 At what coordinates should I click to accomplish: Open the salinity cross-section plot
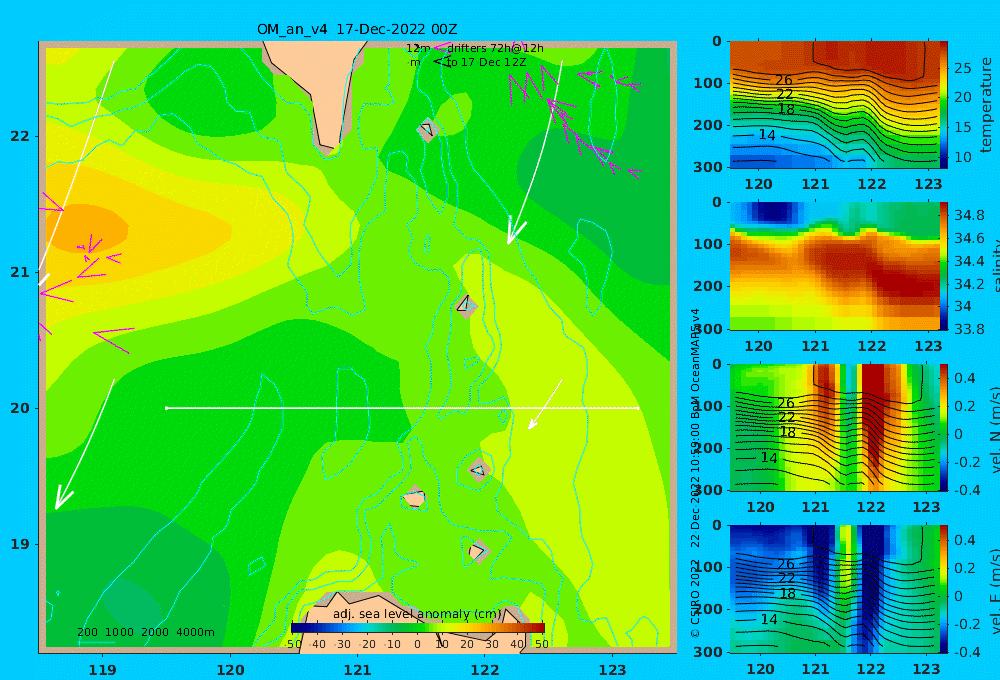point(834,266)
